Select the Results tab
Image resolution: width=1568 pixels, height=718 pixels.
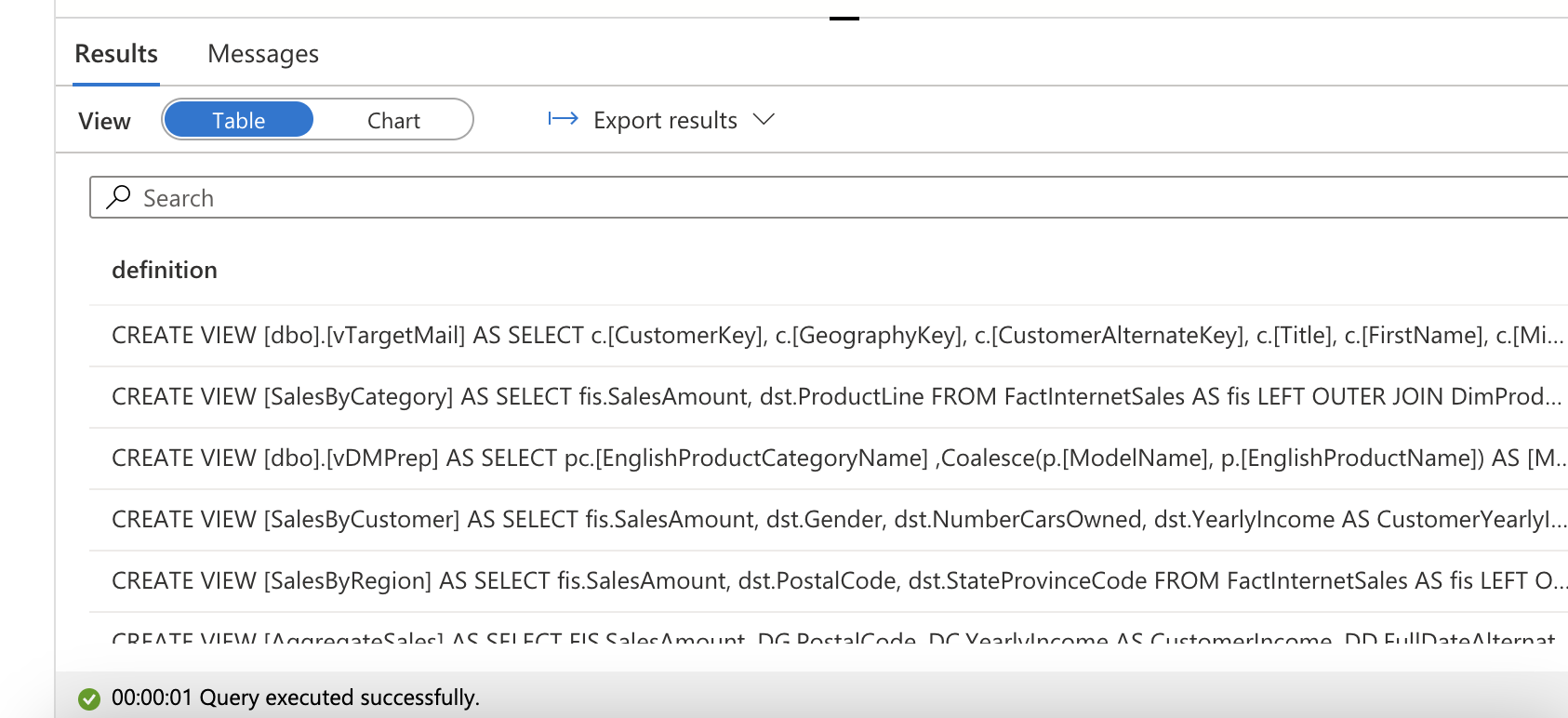point(116,54)
